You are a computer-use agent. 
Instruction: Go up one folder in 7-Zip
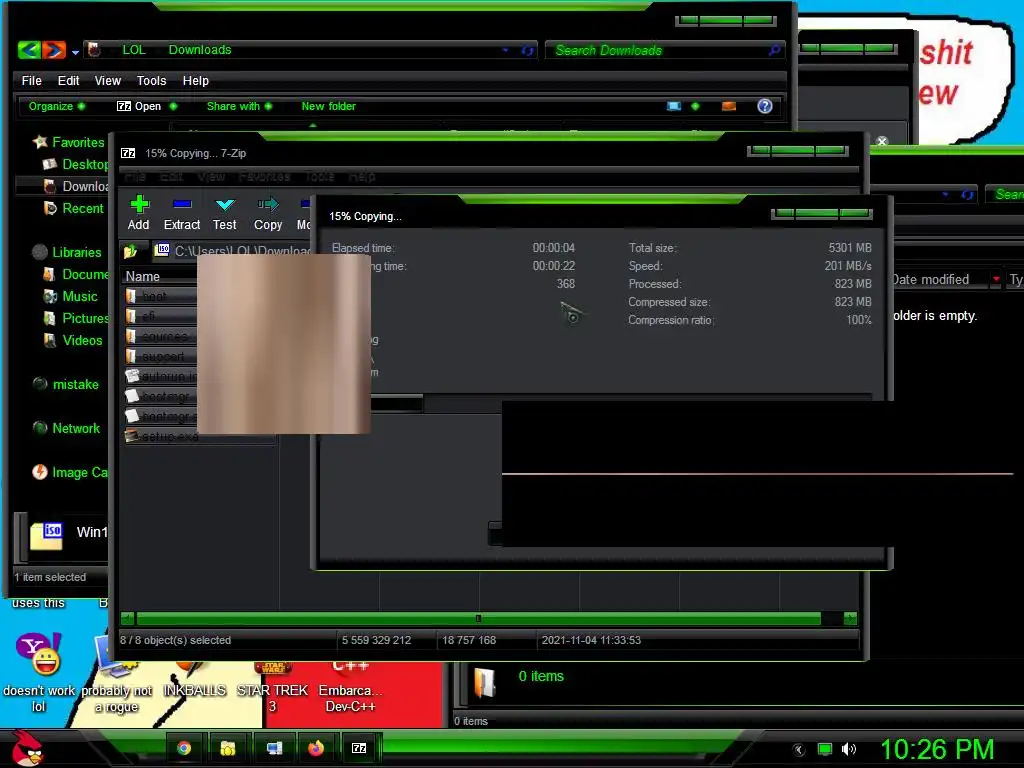pos(131,251)
